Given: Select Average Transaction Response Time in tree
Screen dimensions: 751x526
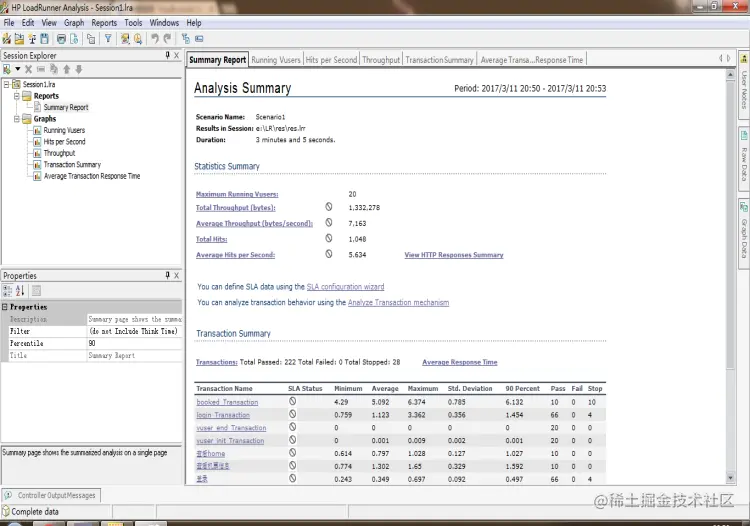Looking at the screenshot, I should coord(92,176).
